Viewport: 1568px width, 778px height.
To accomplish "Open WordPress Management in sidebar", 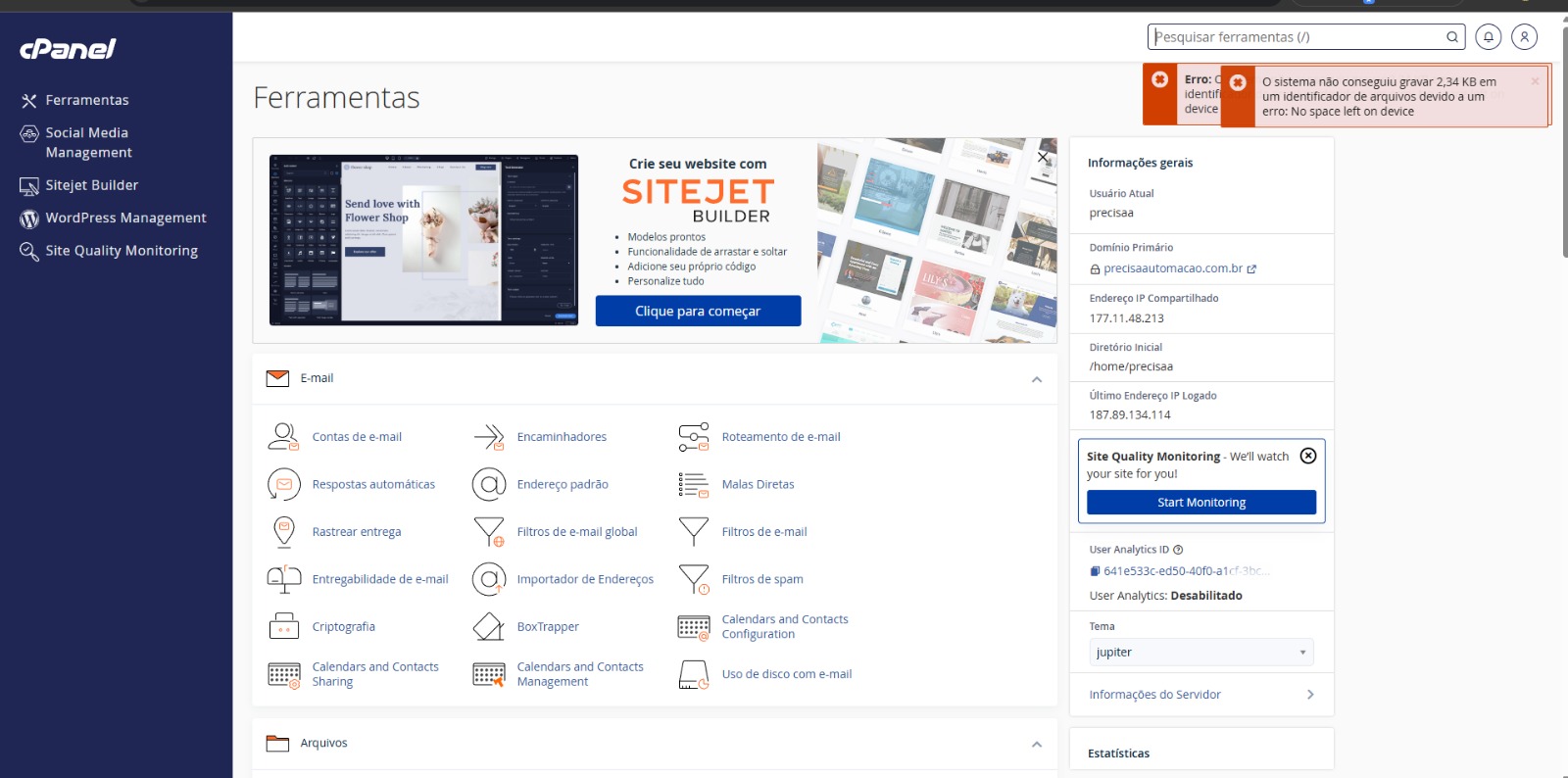I will click(125, 218).
